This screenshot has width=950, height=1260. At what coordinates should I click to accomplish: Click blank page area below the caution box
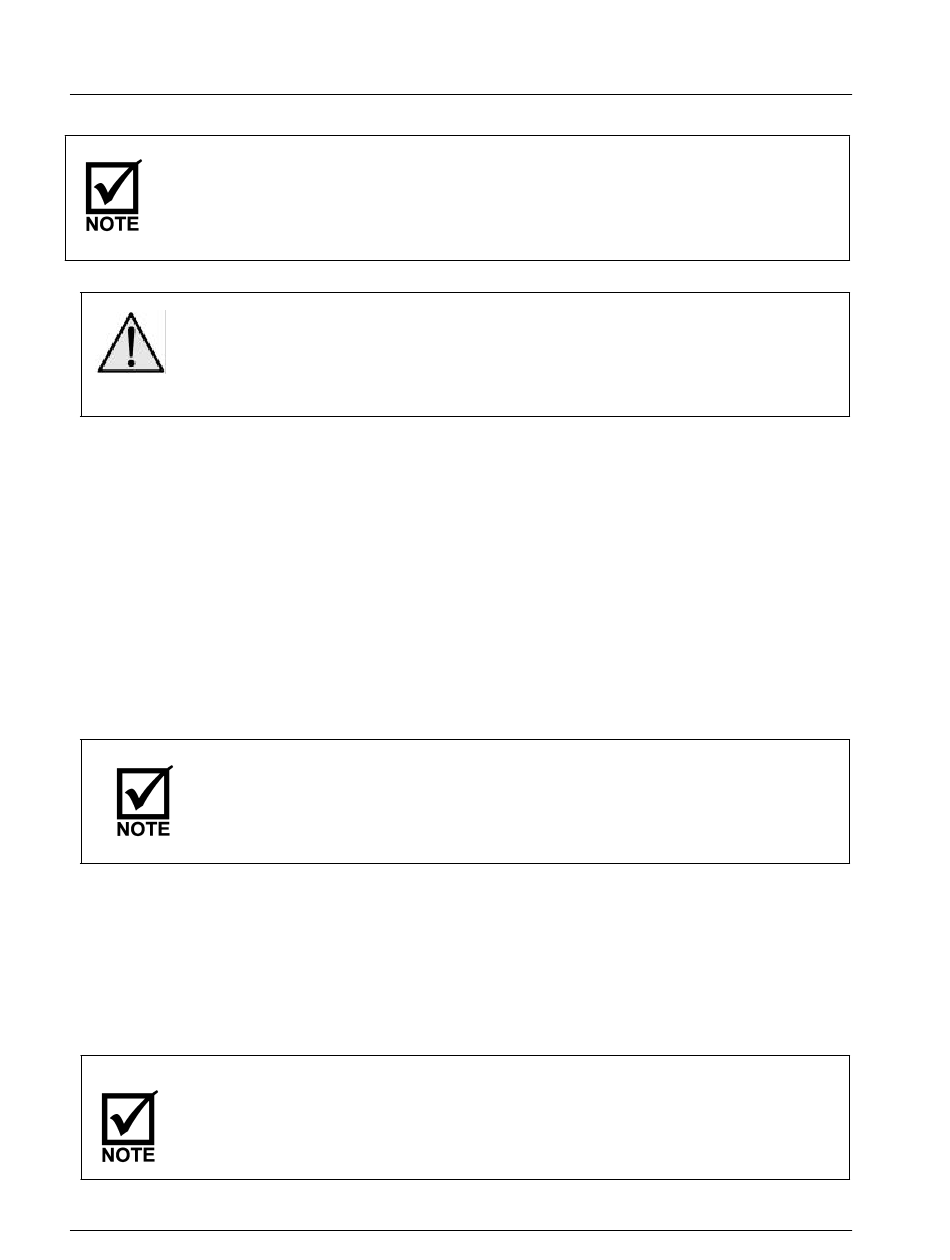(x=465, y=577)
